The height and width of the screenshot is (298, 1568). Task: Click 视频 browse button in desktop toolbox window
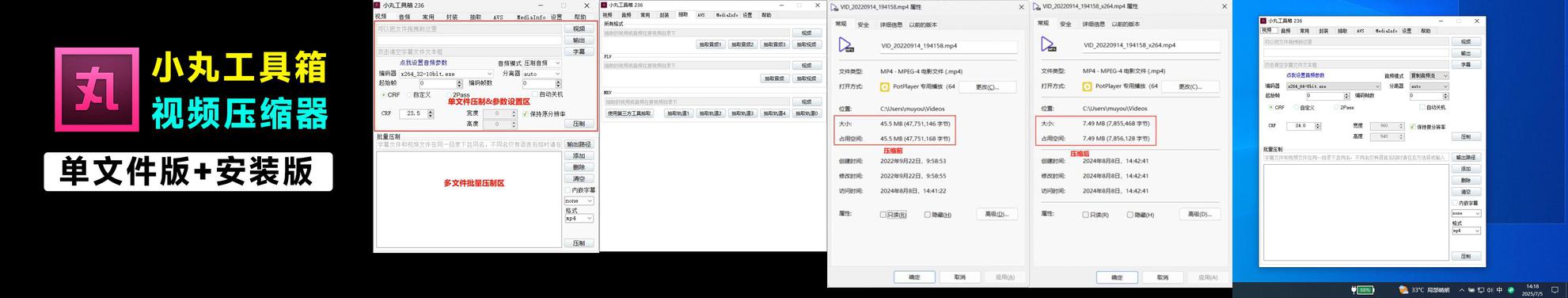1466,41
